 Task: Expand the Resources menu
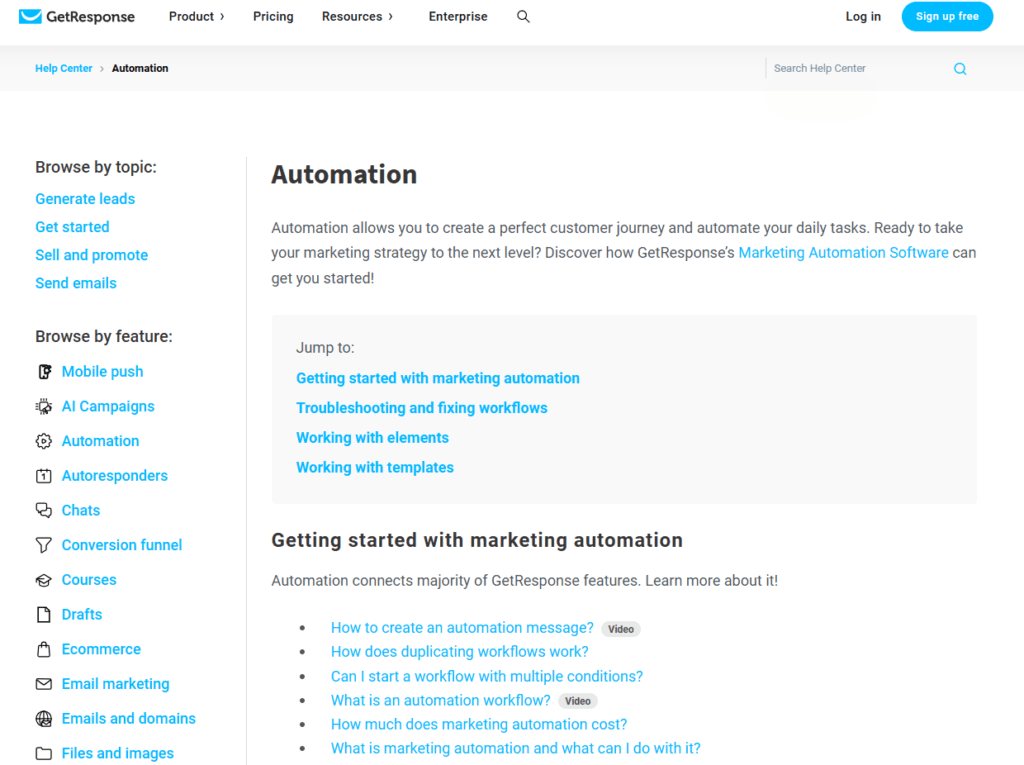click(x=357, y=16)
